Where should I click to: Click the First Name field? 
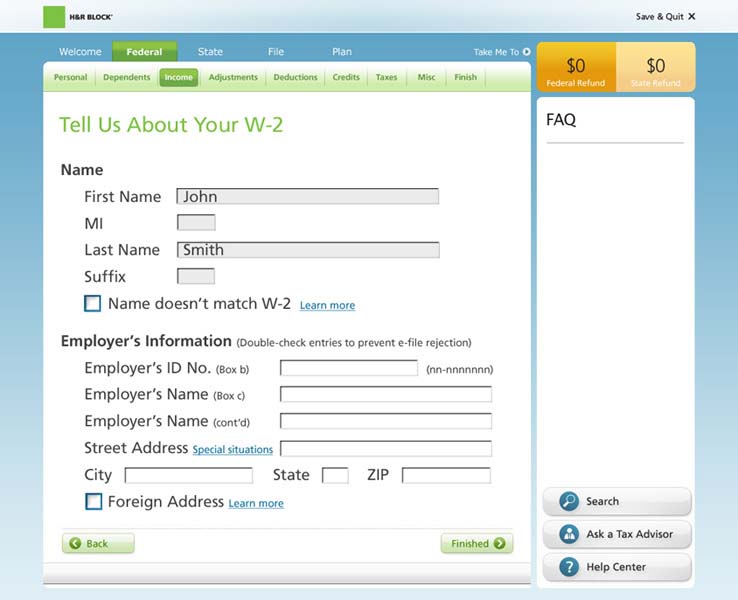pos(308,196)
